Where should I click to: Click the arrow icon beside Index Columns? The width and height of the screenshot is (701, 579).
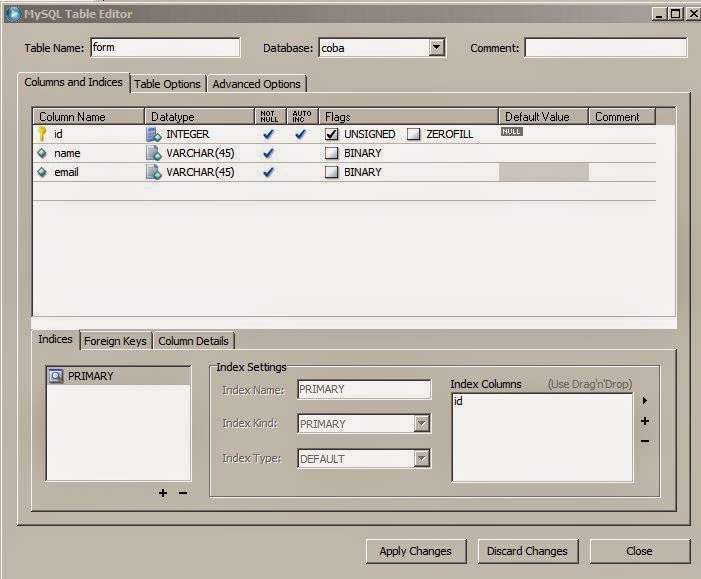[645, 401]
